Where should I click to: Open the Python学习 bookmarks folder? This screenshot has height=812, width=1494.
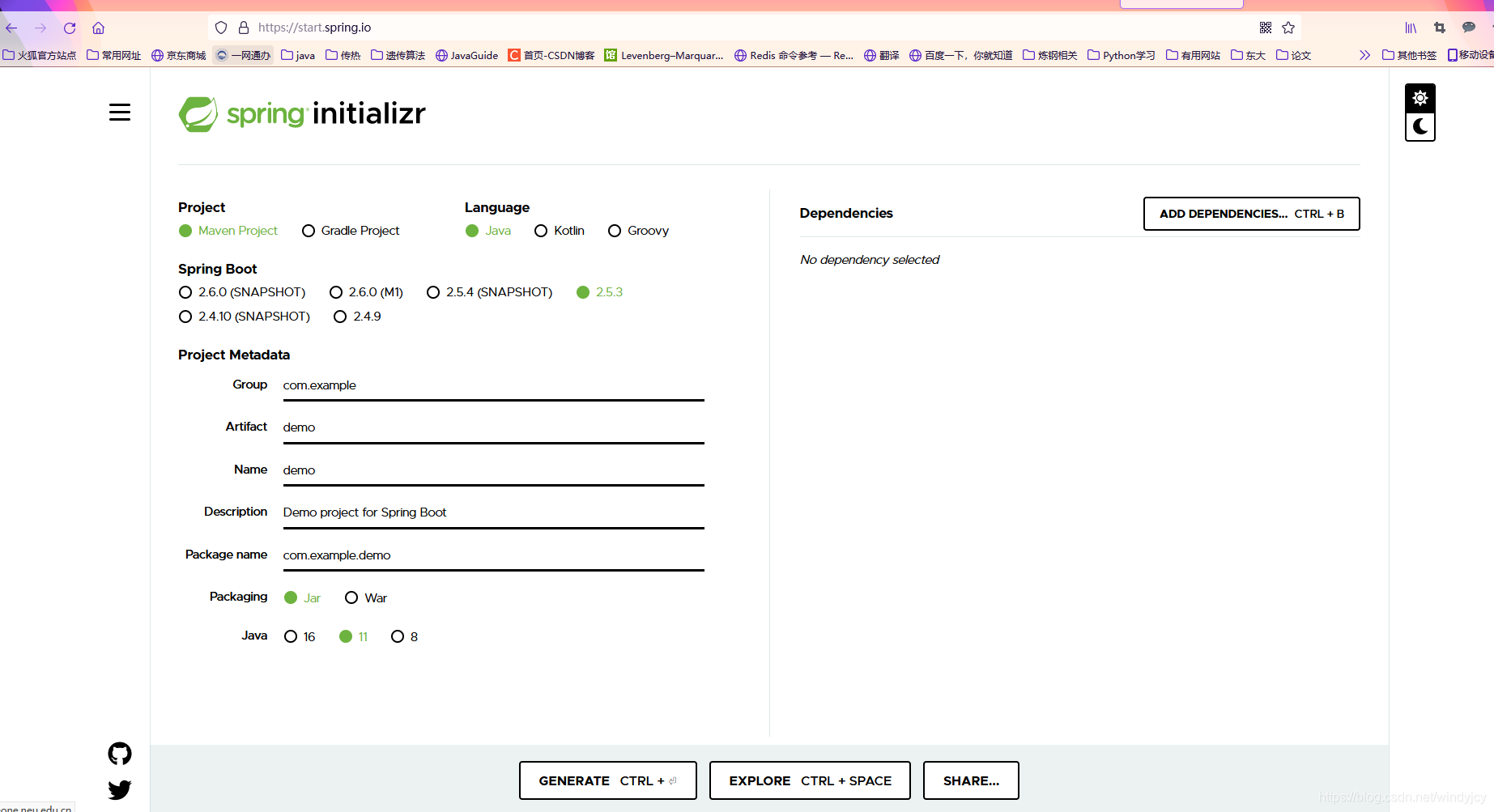[1121, 55]
